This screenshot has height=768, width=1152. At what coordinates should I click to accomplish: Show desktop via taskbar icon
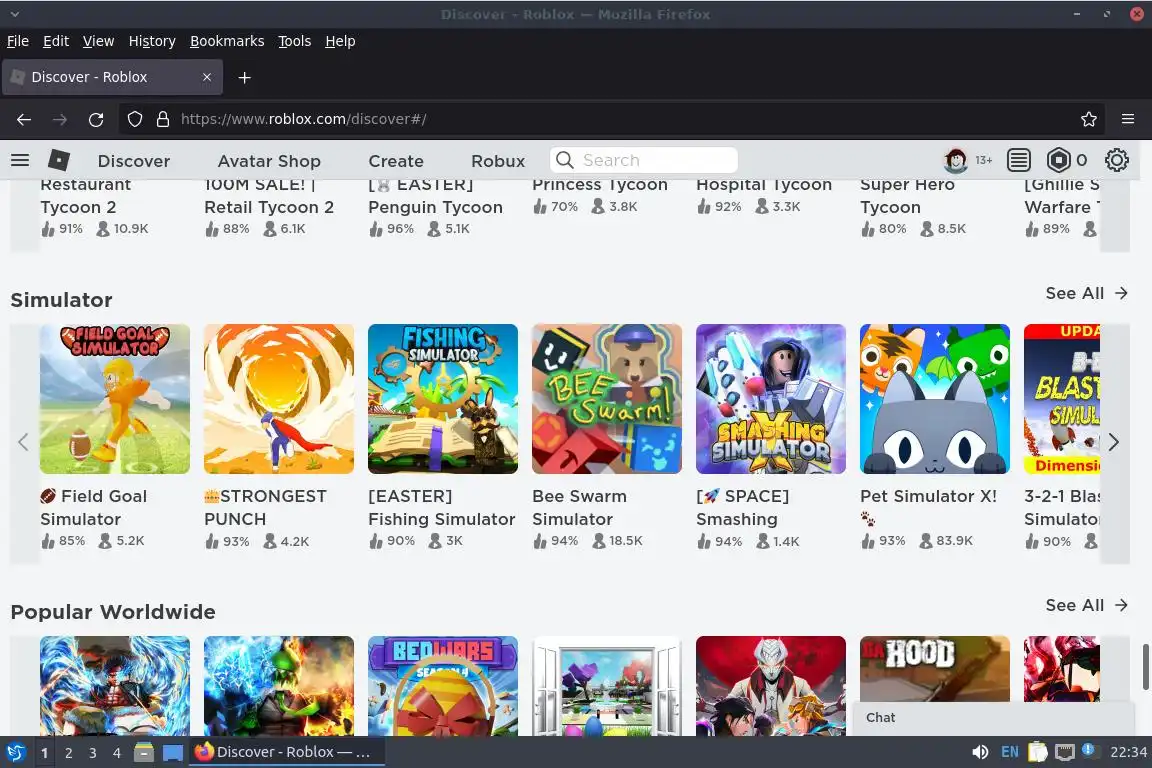pyautogui.click(x=173, y=753)
